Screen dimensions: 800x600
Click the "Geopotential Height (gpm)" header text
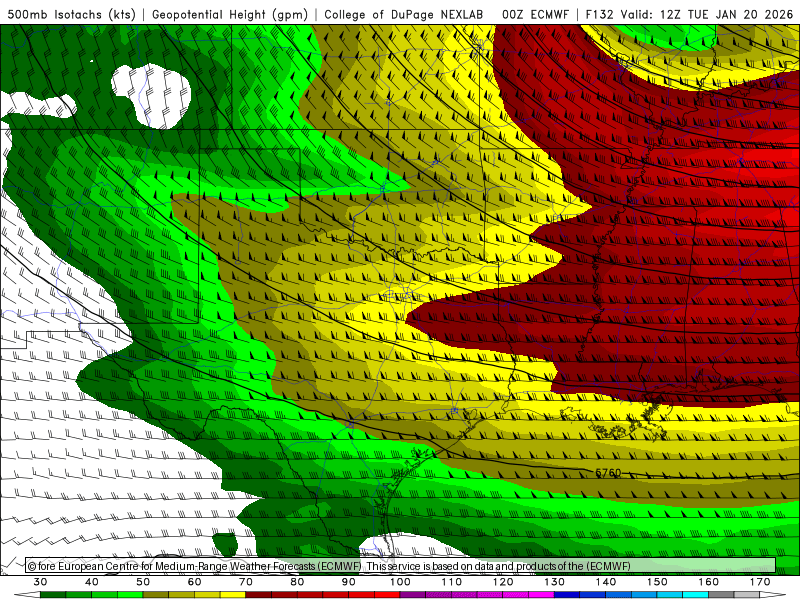pos(230,14)
